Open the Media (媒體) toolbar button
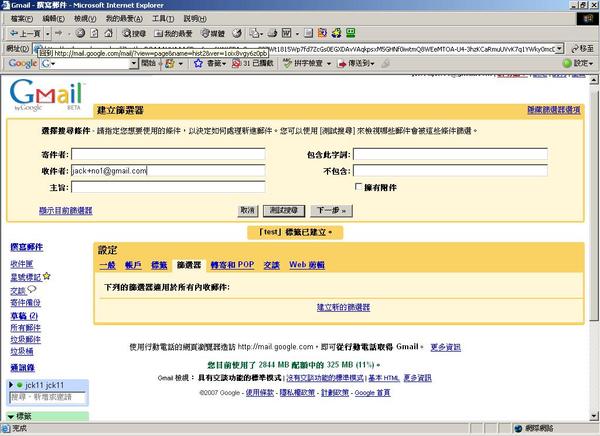This screenshot has width=600, height=436. click(x=213, y=33)
